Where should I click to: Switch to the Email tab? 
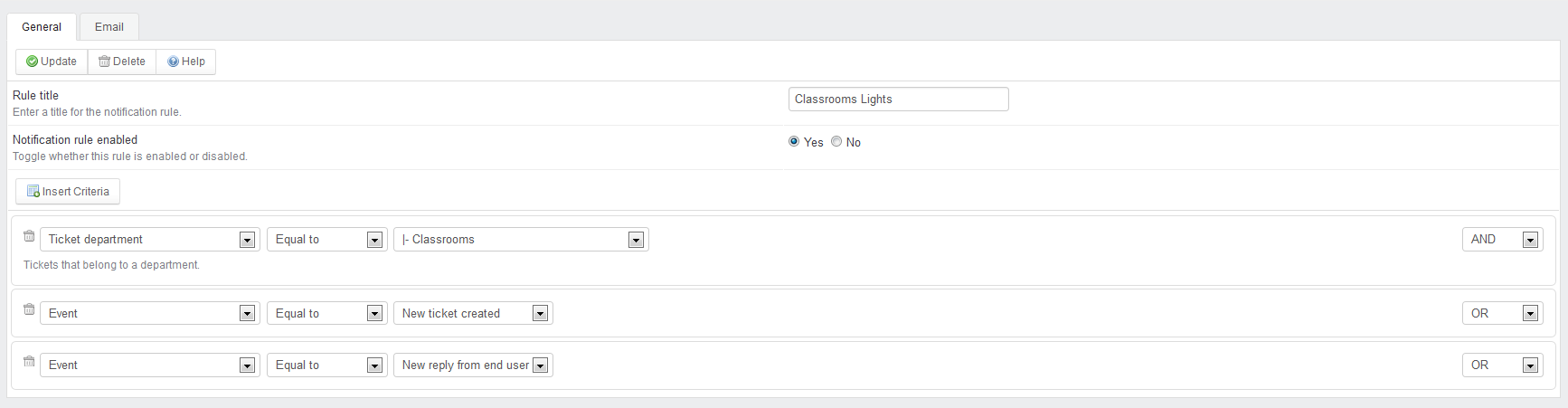(x=109, y=27)
